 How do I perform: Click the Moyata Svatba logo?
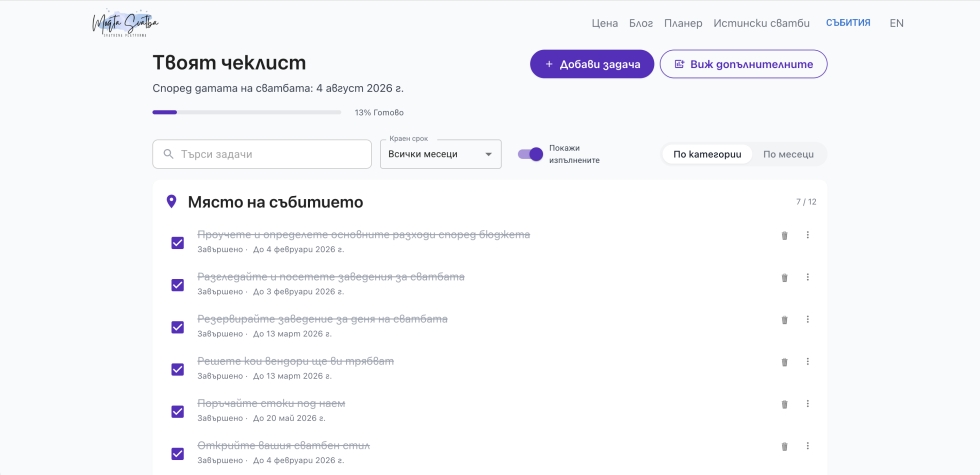(x=125, y=23)
